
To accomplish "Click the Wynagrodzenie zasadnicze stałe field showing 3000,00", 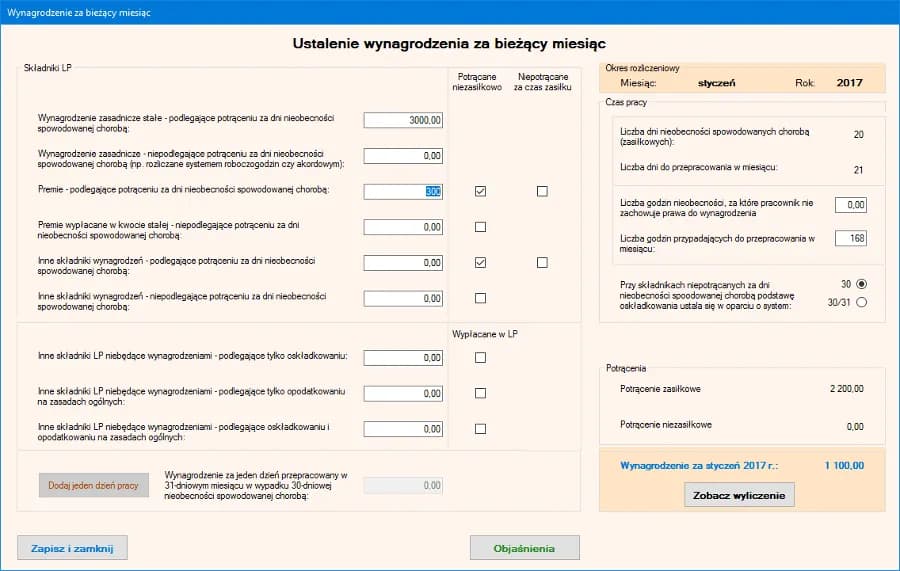I will pyautogui.click(x=403, y=120).
